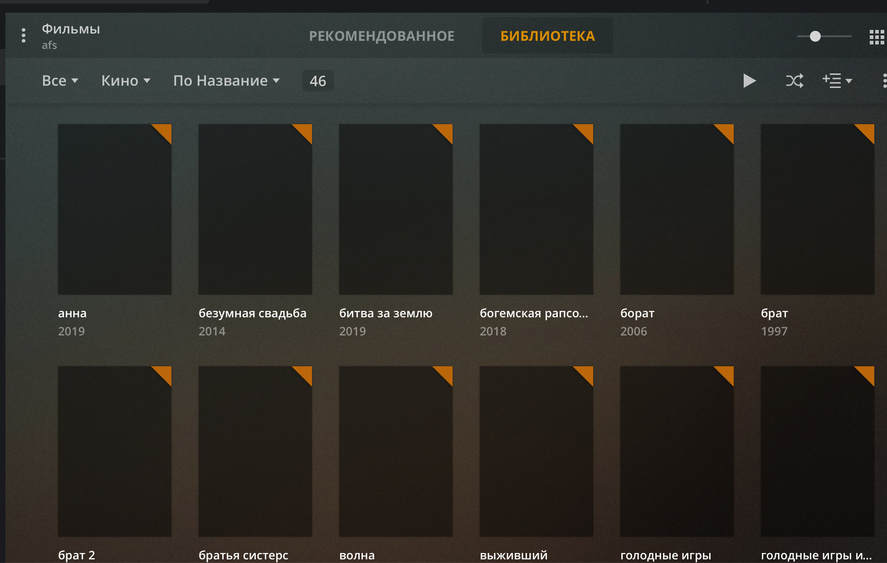This screenshot has width=887, height=563.
Task: Open the брат 1997 poster thumbnail
Action: click(817, 209)
